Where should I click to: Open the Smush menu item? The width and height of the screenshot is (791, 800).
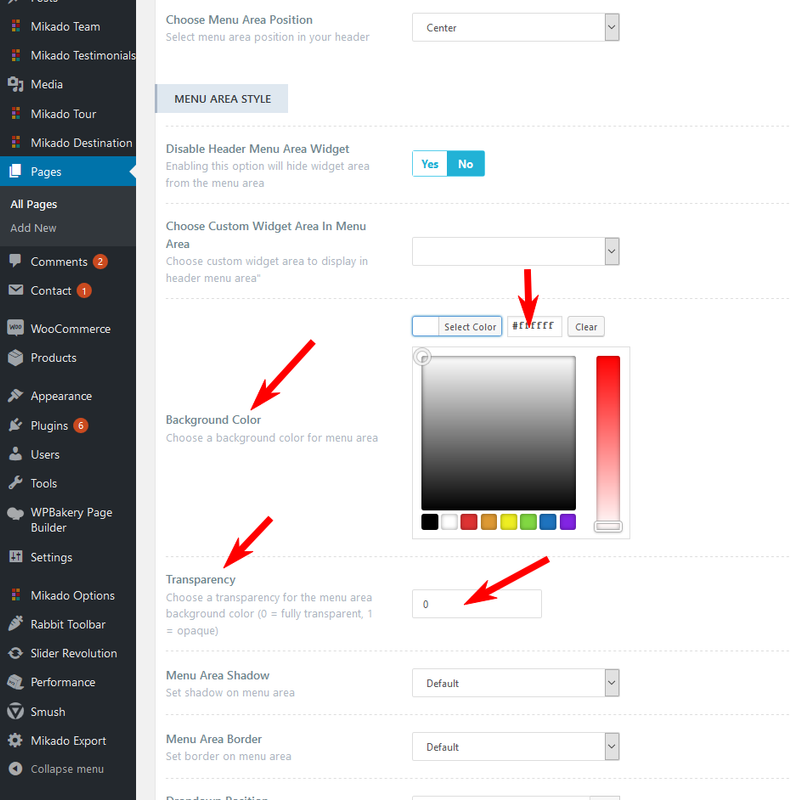47,712
